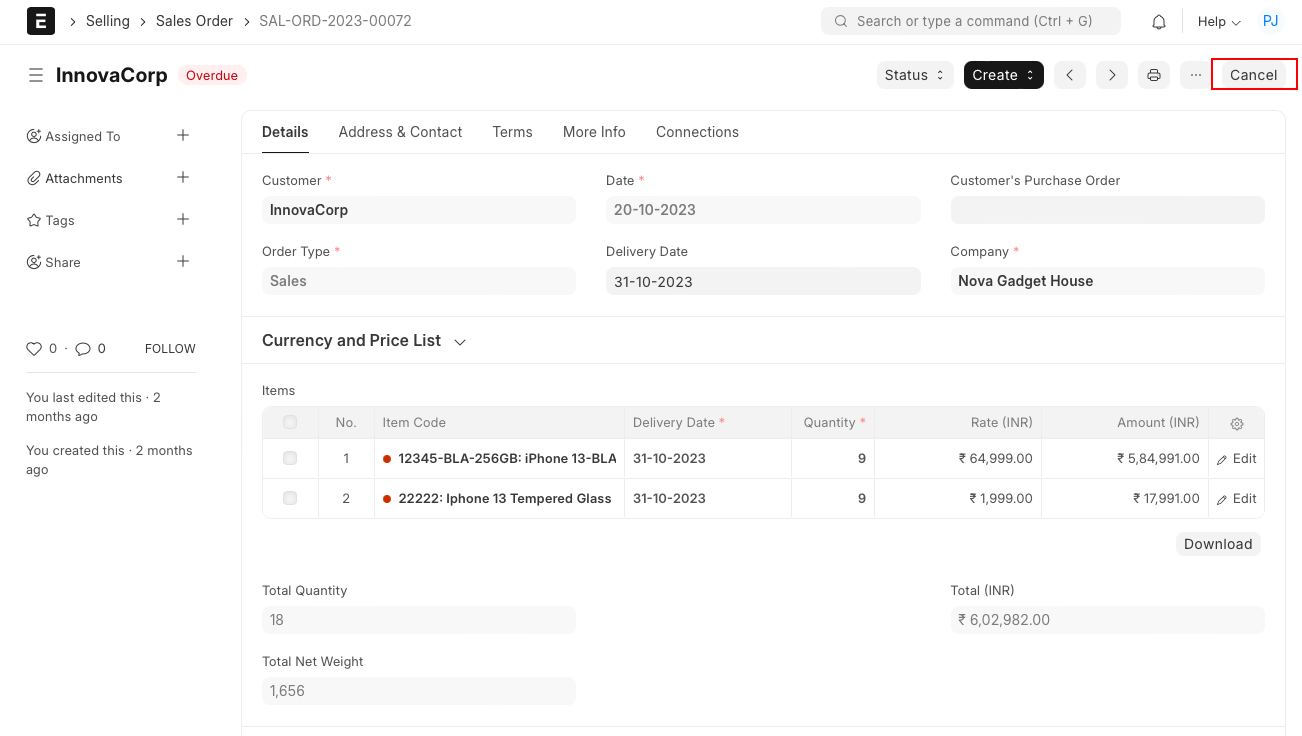Open the notifications bell
Viewport: 1302px width, 736px height.
[1158, 20]
